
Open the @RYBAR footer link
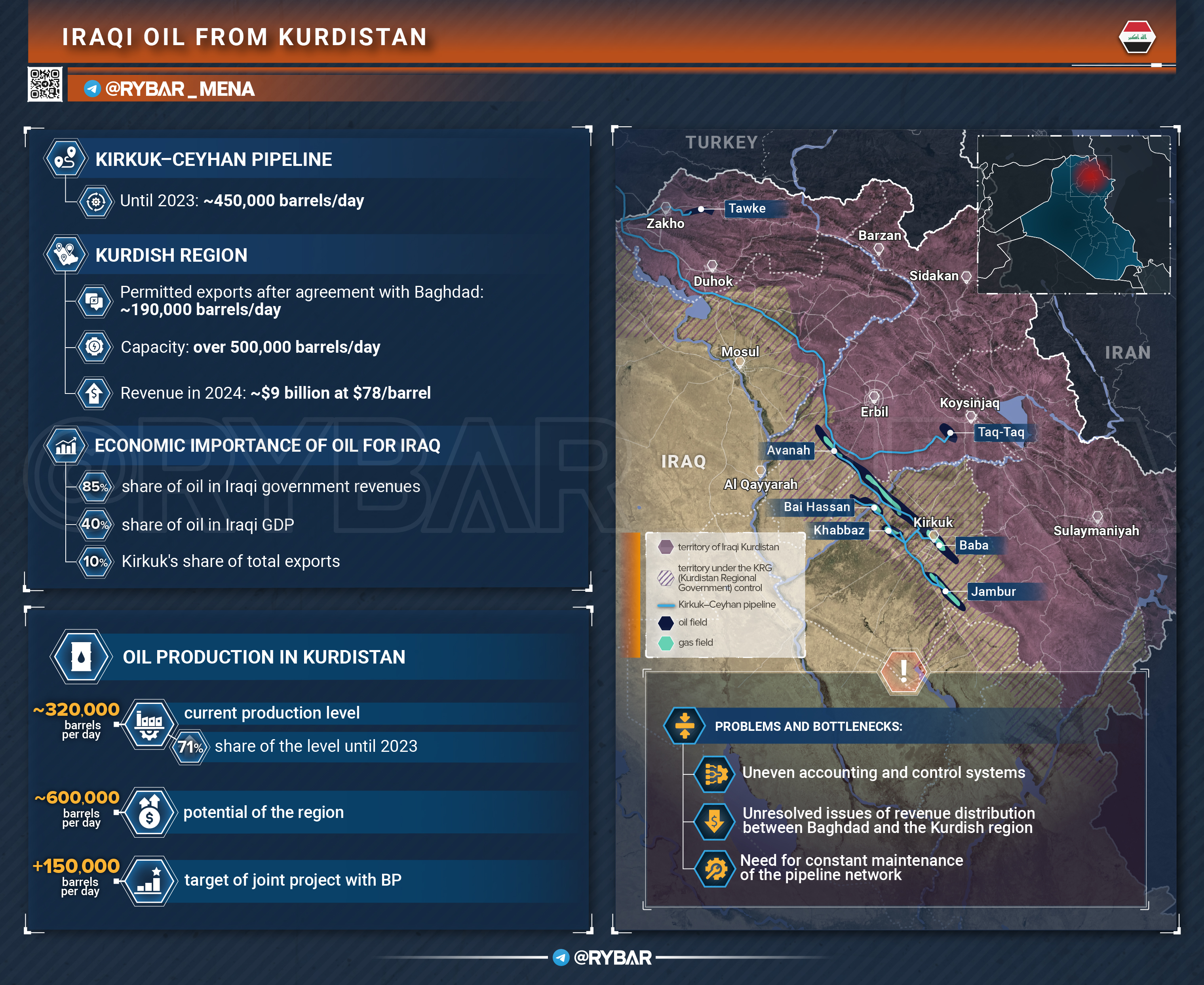(x=612, y=958)
